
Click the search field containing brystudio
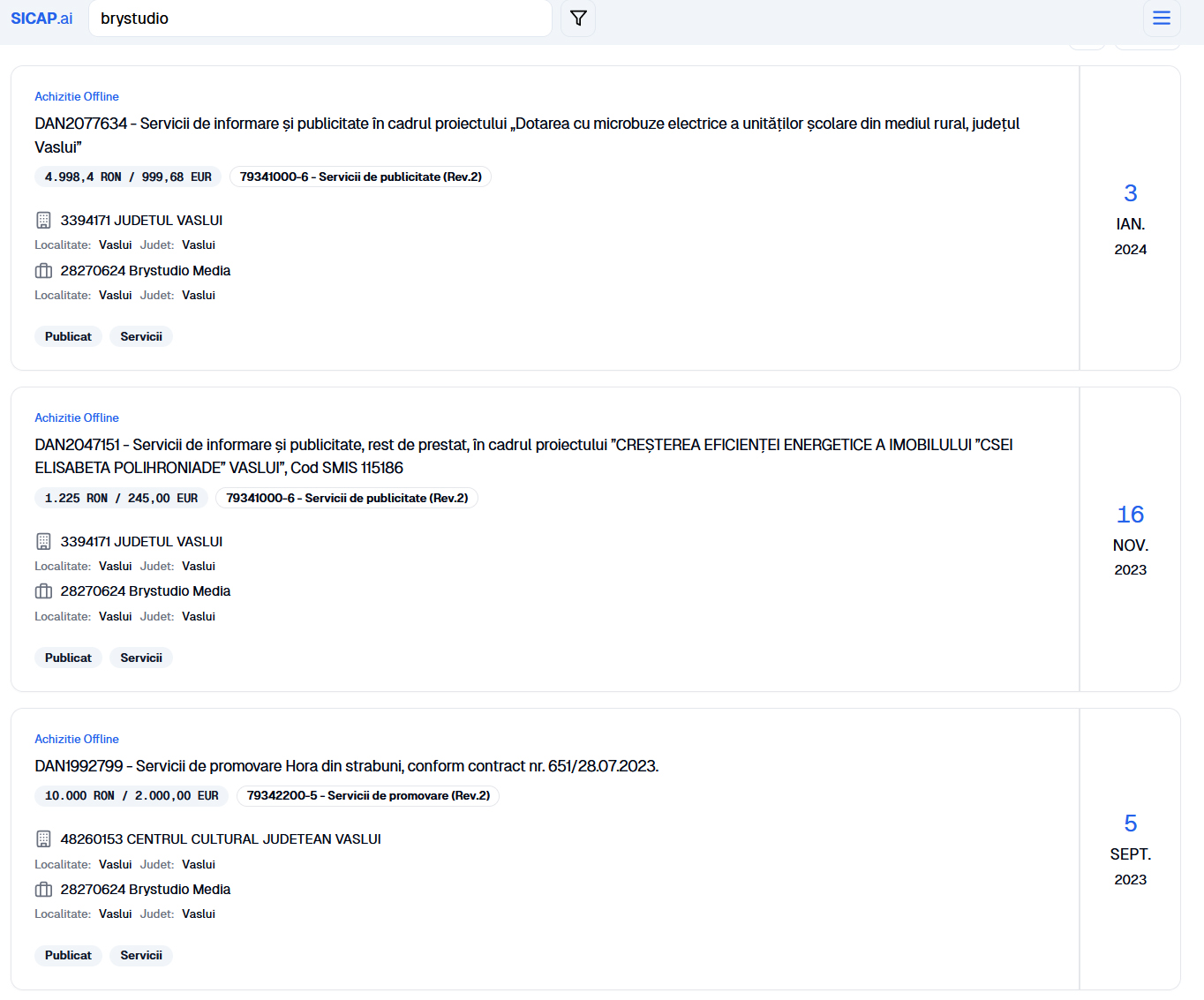320,19
